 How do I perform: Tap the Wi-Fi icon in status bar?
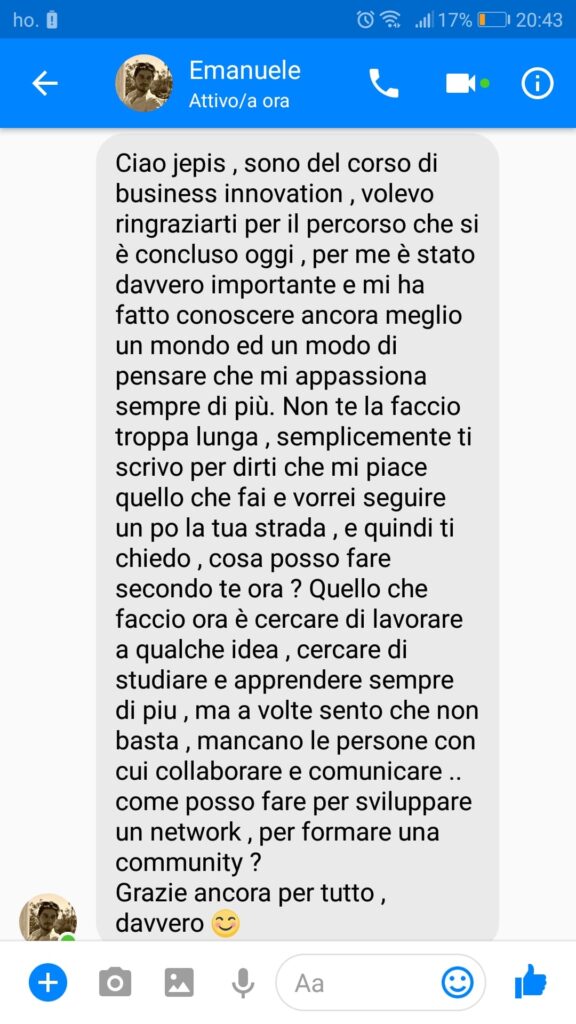tap(391, 20)
